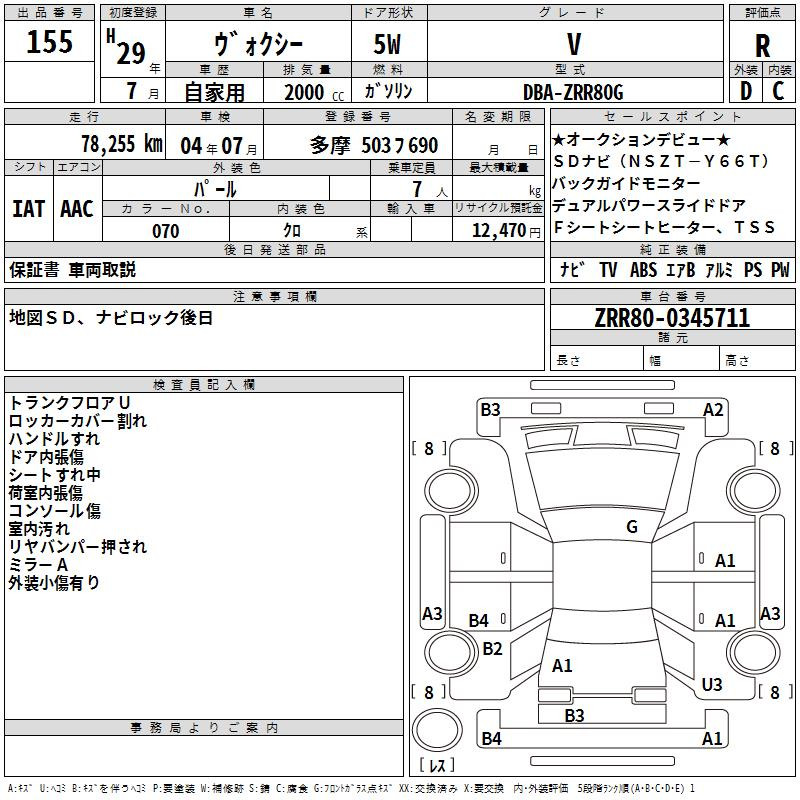Select the ABS equipment item
This screenshot has height=800, width=800.
pos(643,270)
